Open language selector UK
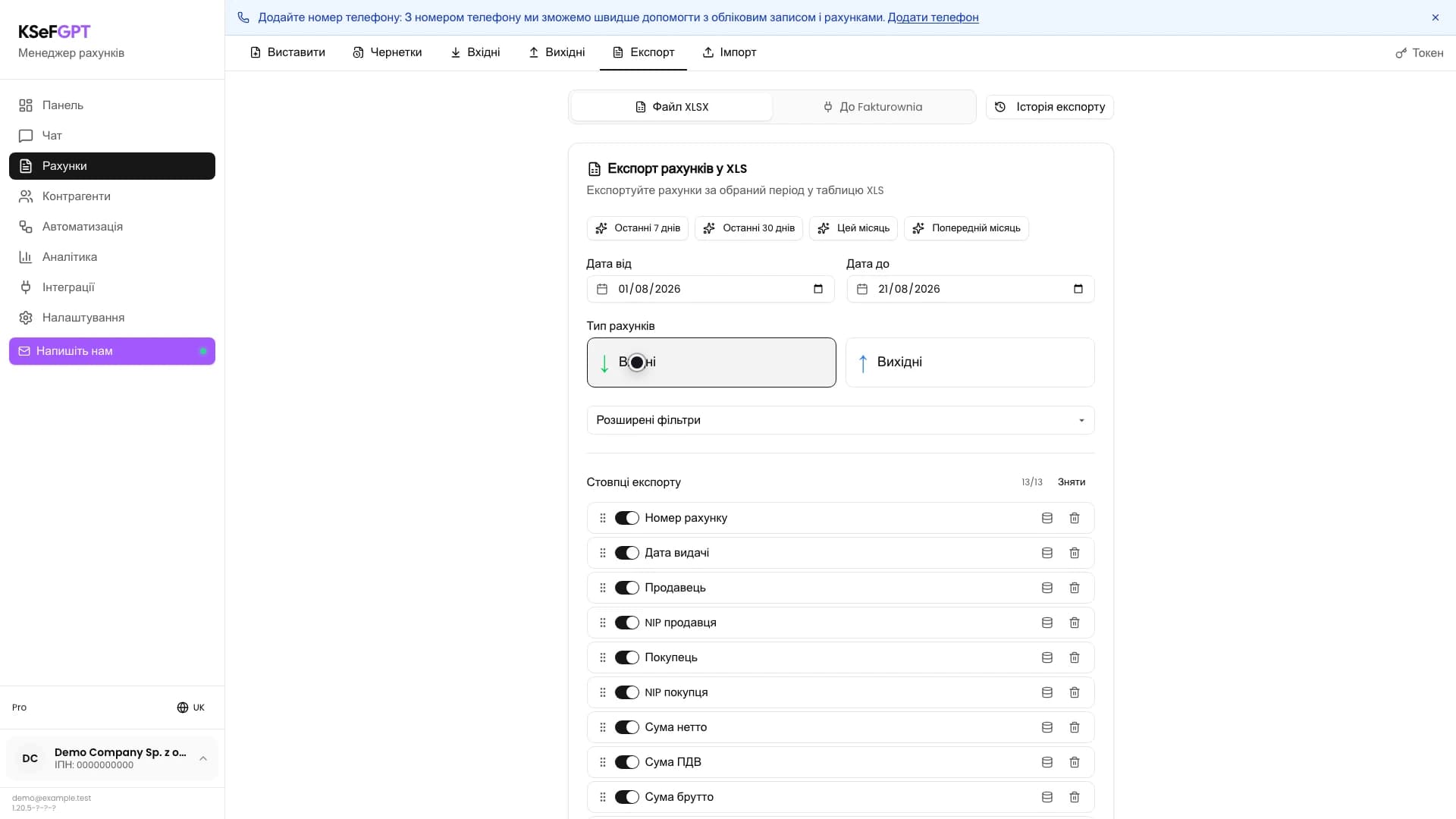Viewport: 1456px width, 819px height. coord(190,708)
